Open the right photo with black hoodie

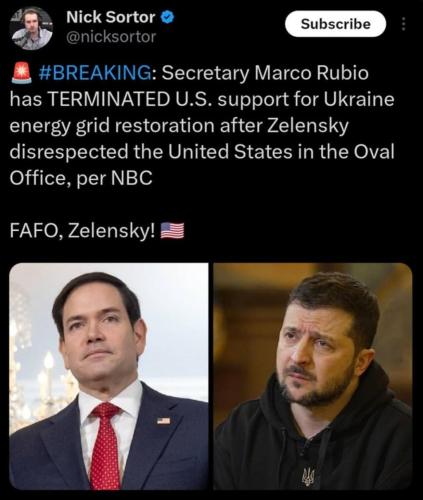coord(313,376)
